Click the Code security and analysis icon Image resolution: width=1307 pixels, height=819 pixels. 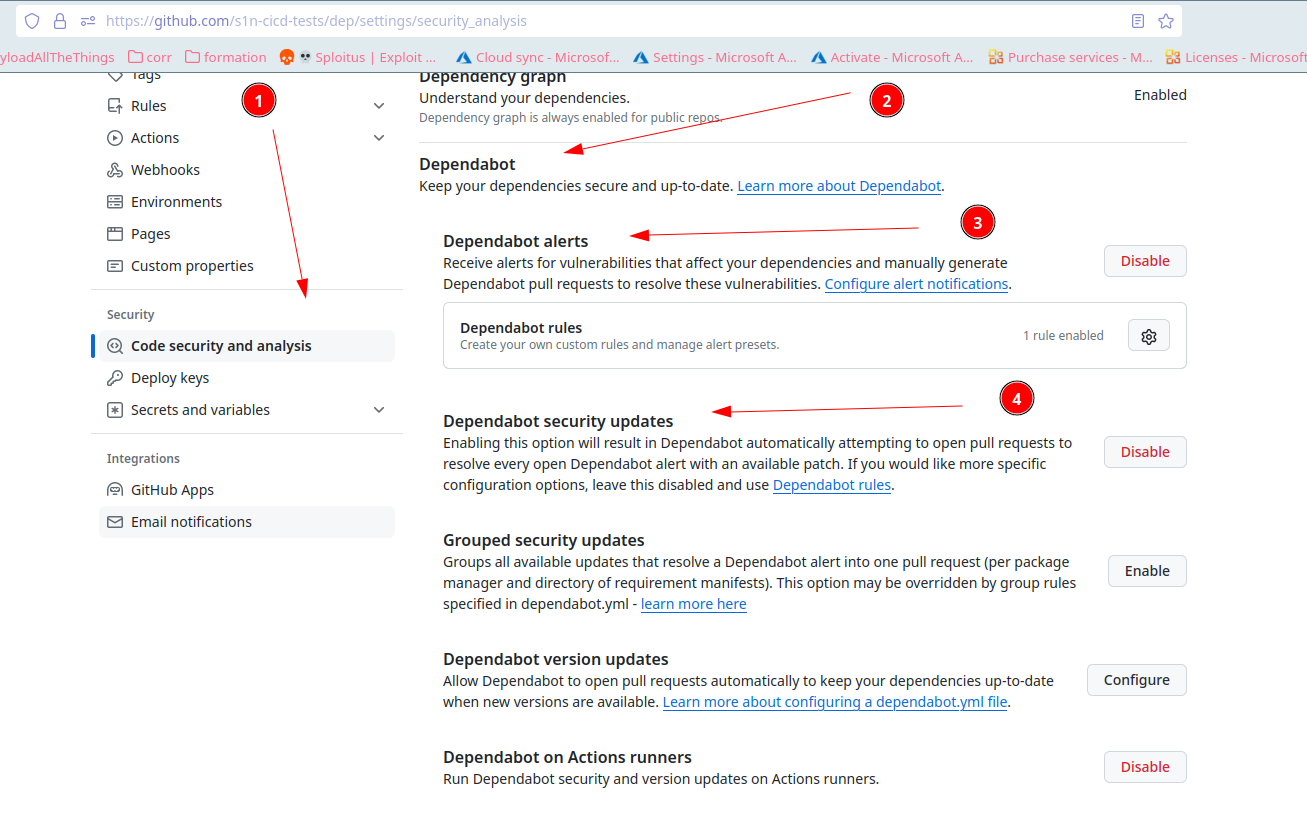(115, 346)
